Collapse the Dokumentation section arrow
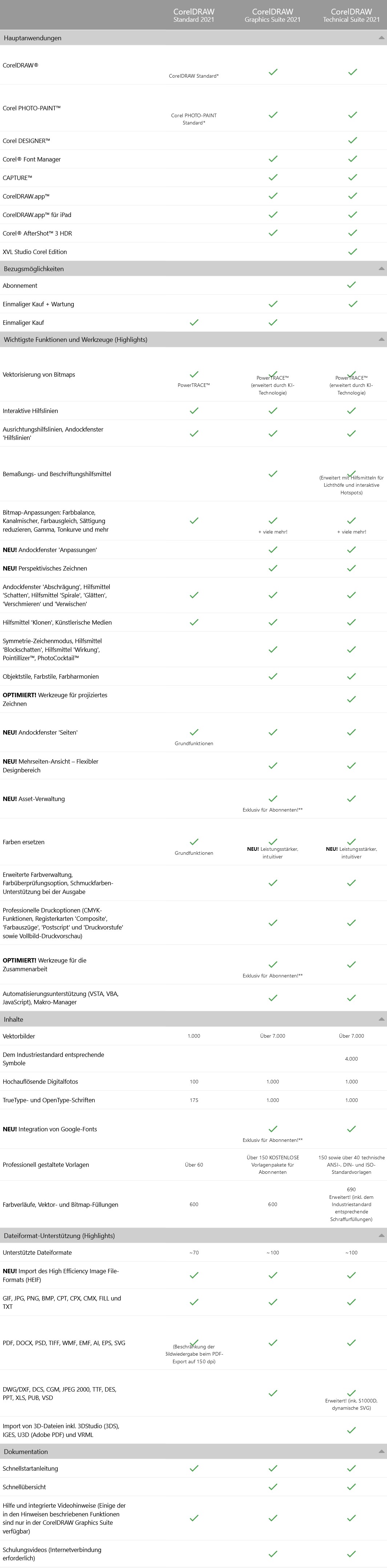The width and height of the screenshot is (387, 1568). [x=382, y=1452]
